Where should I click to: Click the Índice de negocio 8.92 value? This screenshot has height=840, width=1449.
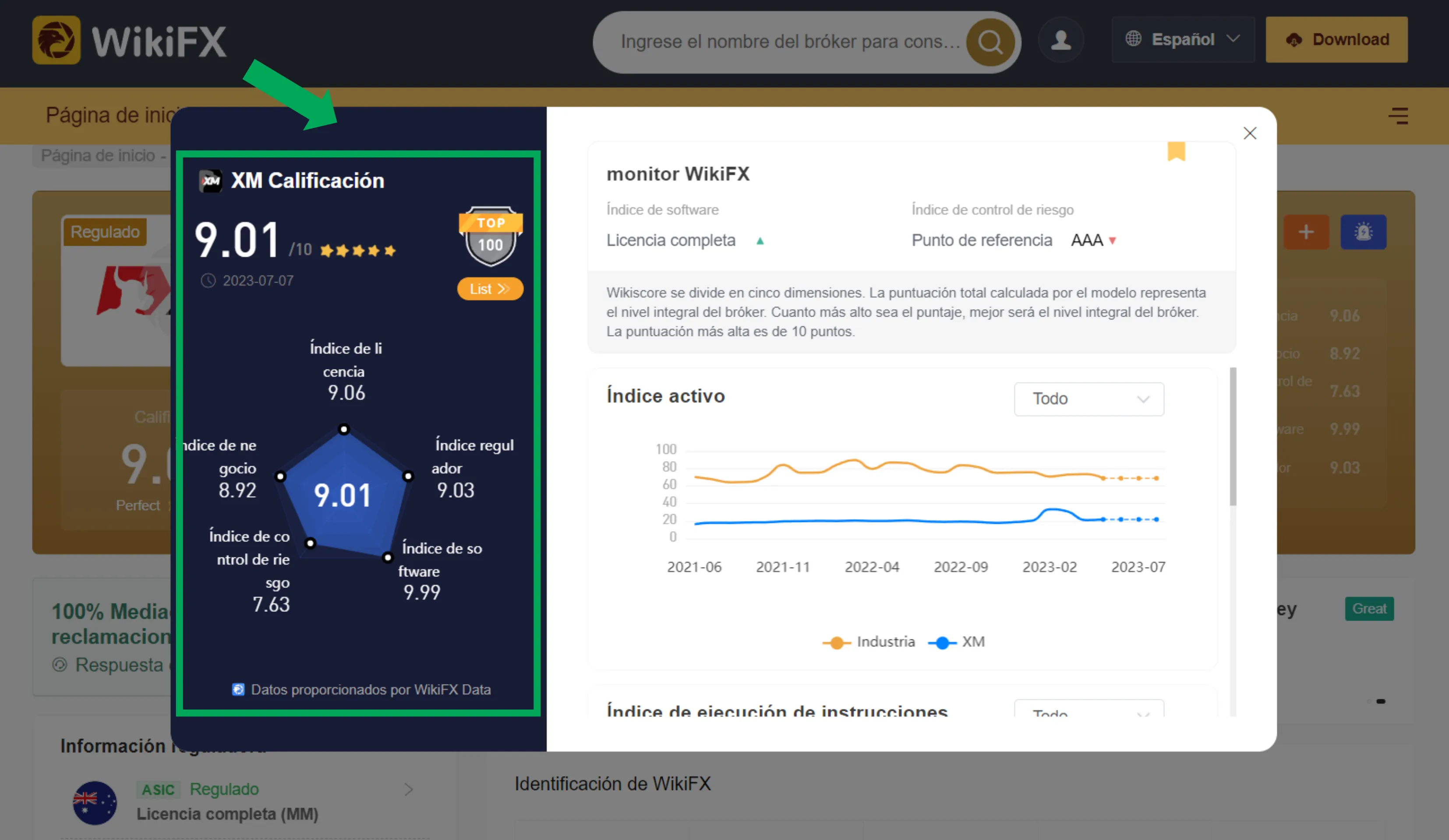[x=237, y=491]
